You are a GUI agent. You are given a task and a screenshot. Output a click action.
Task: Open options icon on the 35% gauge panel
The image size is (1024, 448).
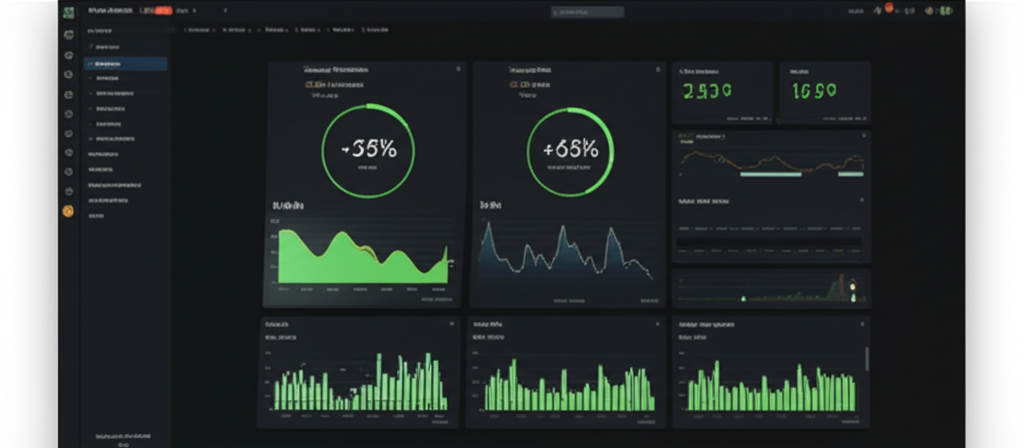tap(458, 70)
